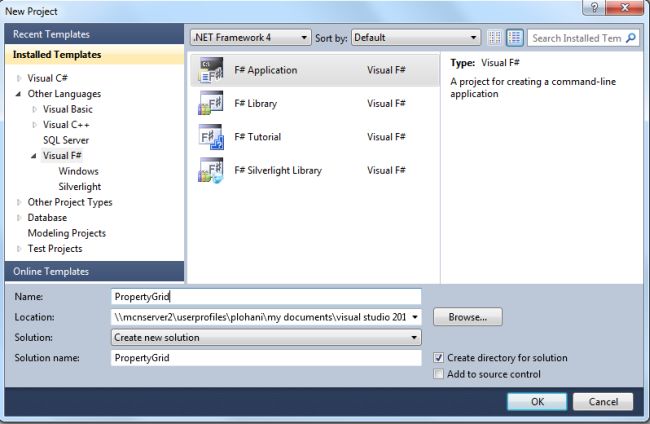Select the Other Project Types label
Image resolution: width=650 pixels, height=424 pixels.
(x=70, y=202)
